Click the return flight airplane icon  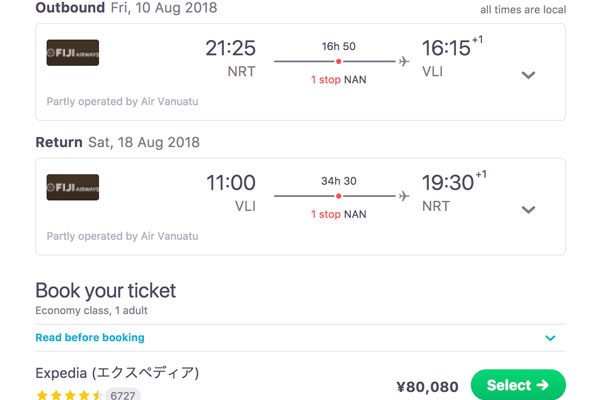coord(404,196)
